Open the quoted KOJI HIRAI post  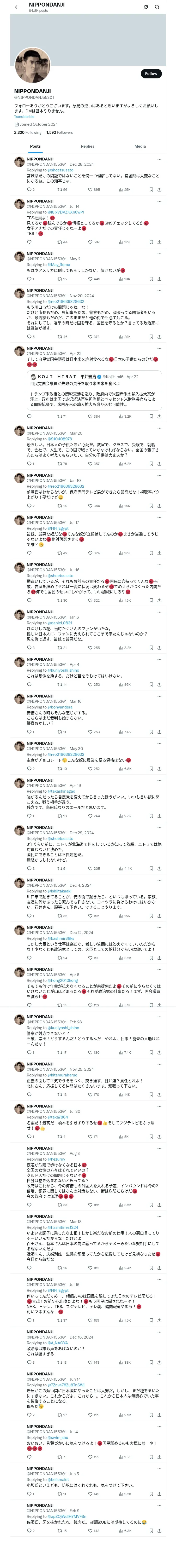pyautogui.click(x=94, y=390)
